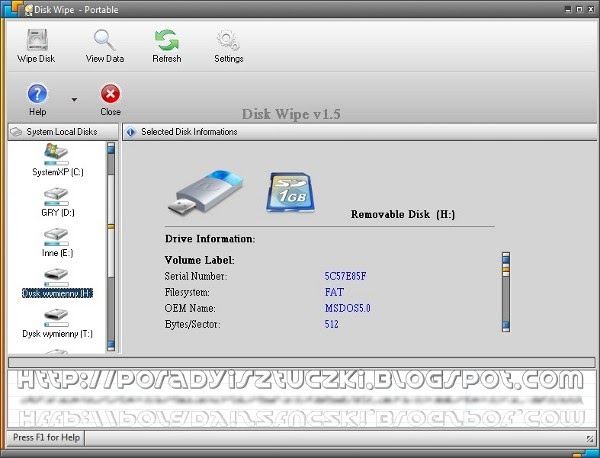Screen dimensions: 600x458
Task: Click the resize grip in status bar
Action: click(x=590, y=438)
